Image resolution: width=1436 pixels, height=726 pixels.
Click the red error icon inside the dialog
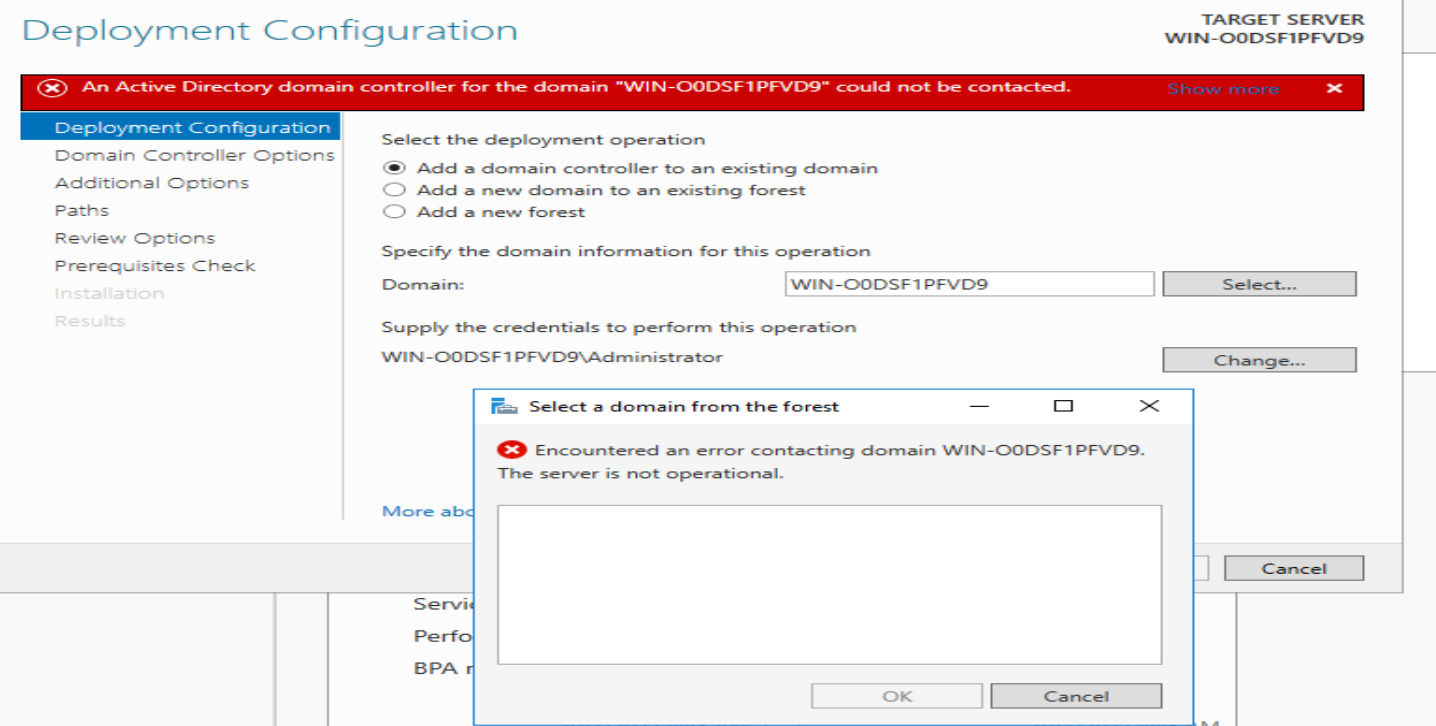point(513,449)
